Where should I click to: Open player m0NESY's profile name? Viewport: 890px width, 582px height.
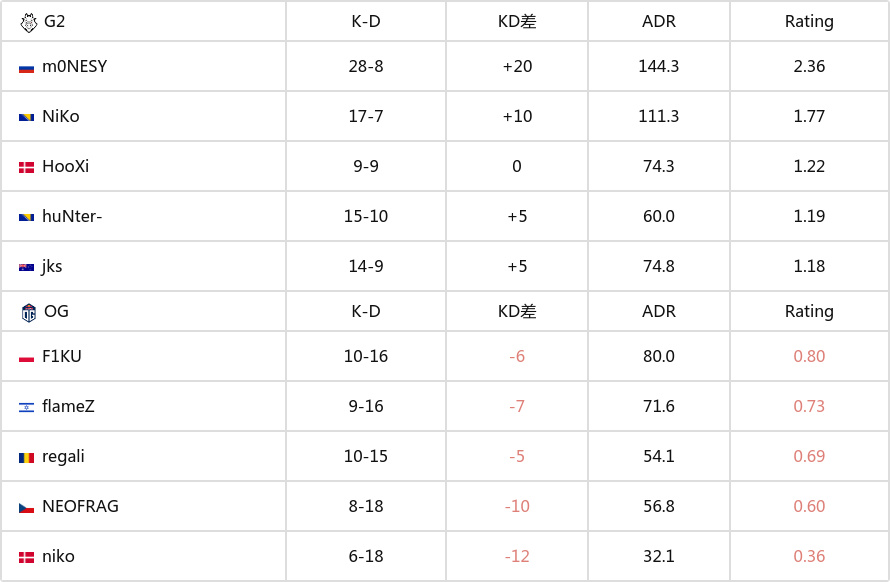pyautogui.click(x=74, y=67)
